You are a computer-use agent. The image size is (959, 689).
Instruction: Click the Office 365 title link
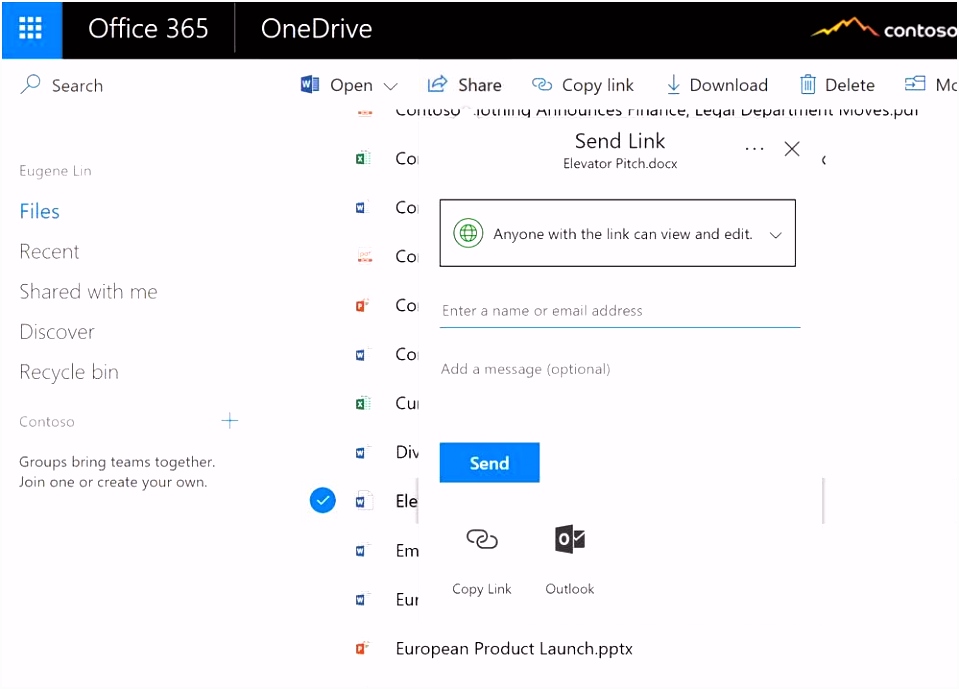[x=148, y=29]
